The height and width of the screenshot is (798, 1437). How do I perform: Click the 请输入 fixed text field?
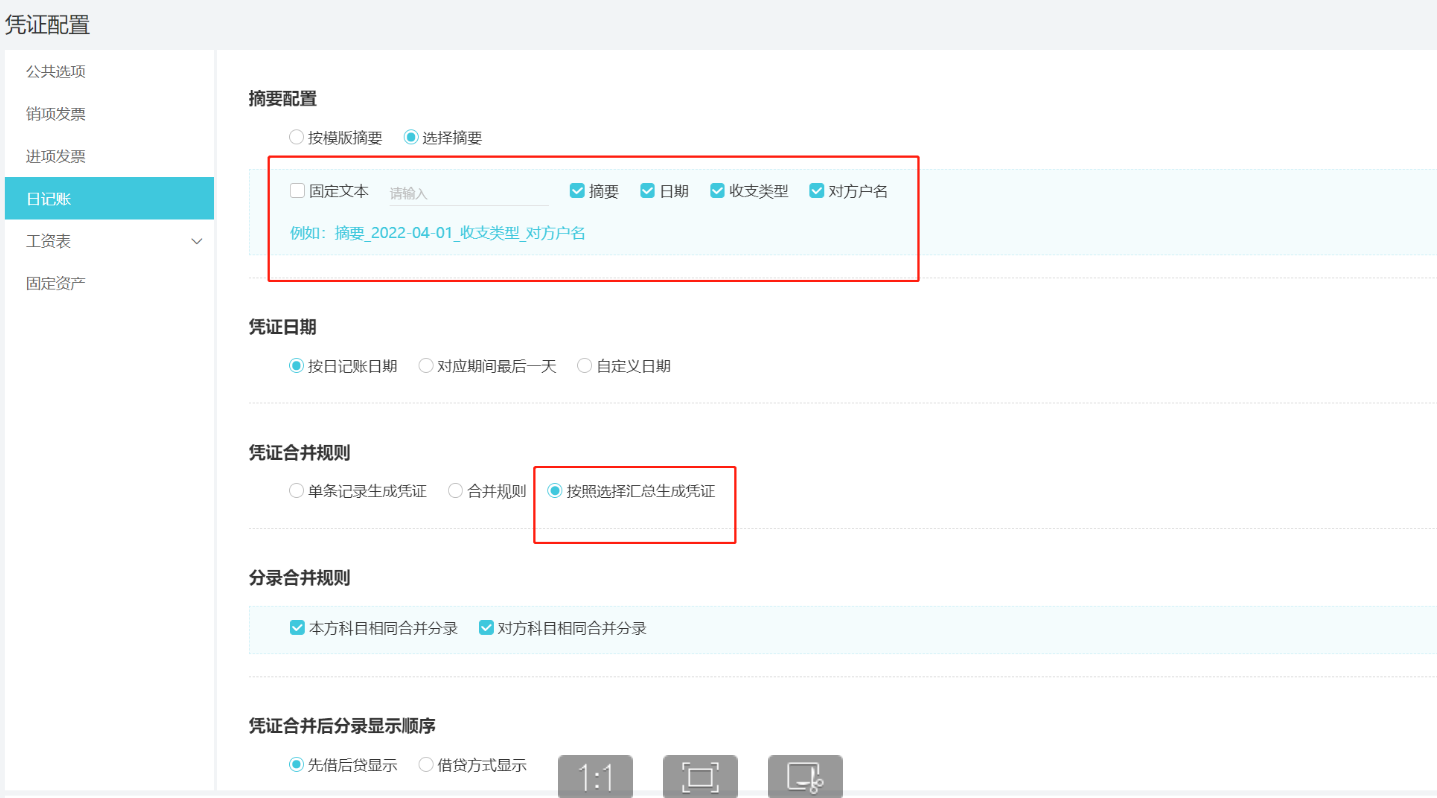468,193
